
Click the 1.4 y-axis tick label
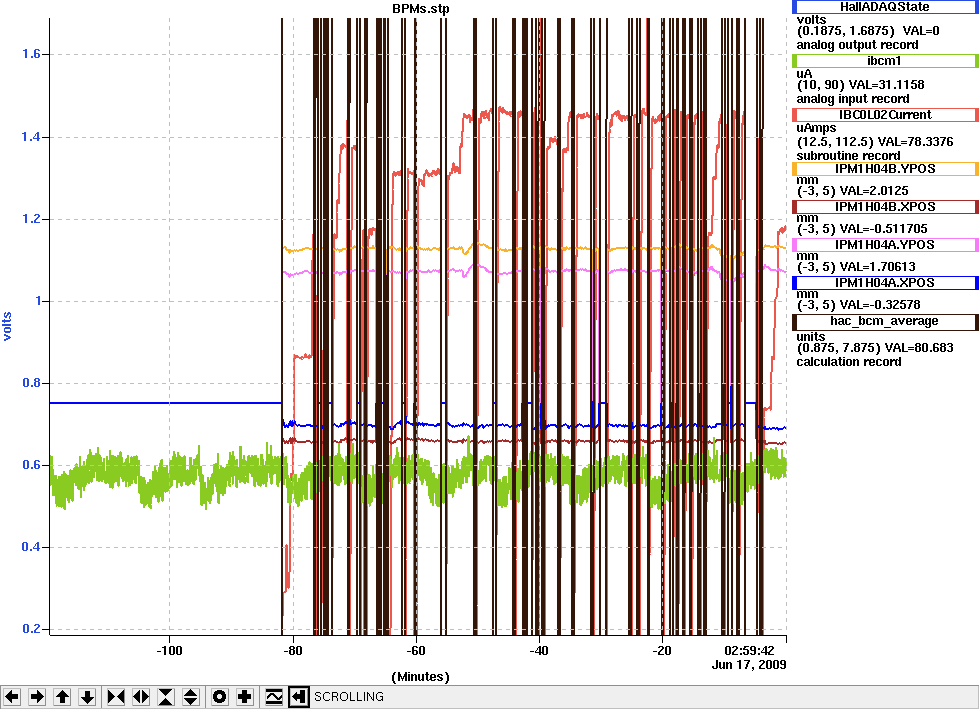[x=31, y=137]
